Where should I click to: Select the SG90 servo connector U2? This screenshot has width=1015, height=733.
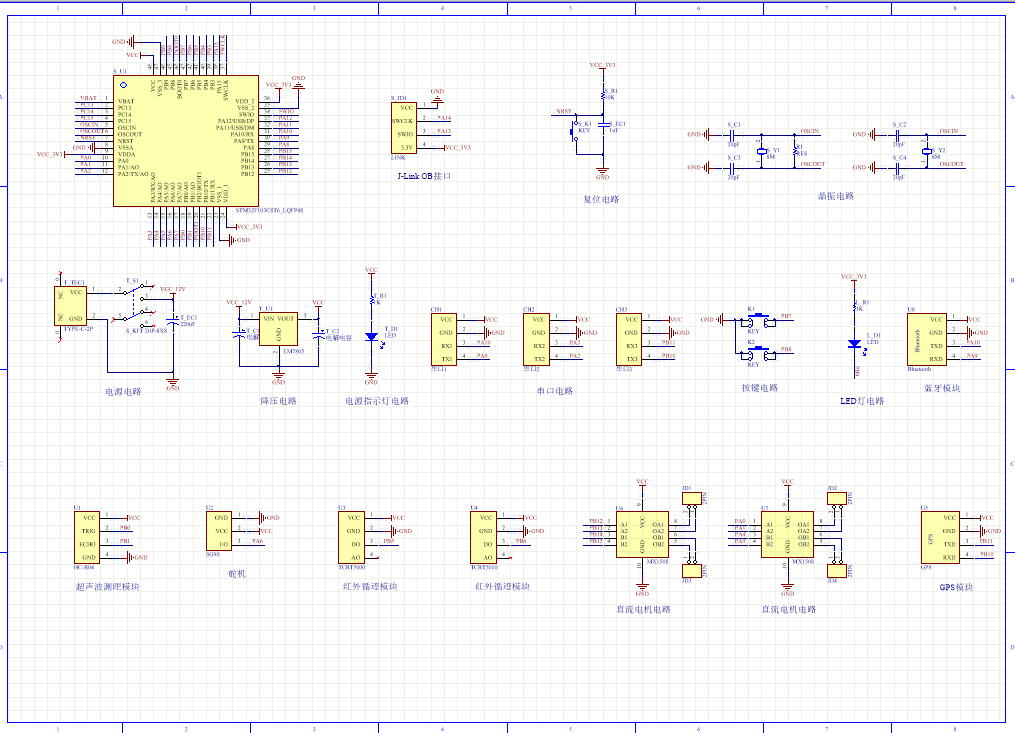pos(219,530)
